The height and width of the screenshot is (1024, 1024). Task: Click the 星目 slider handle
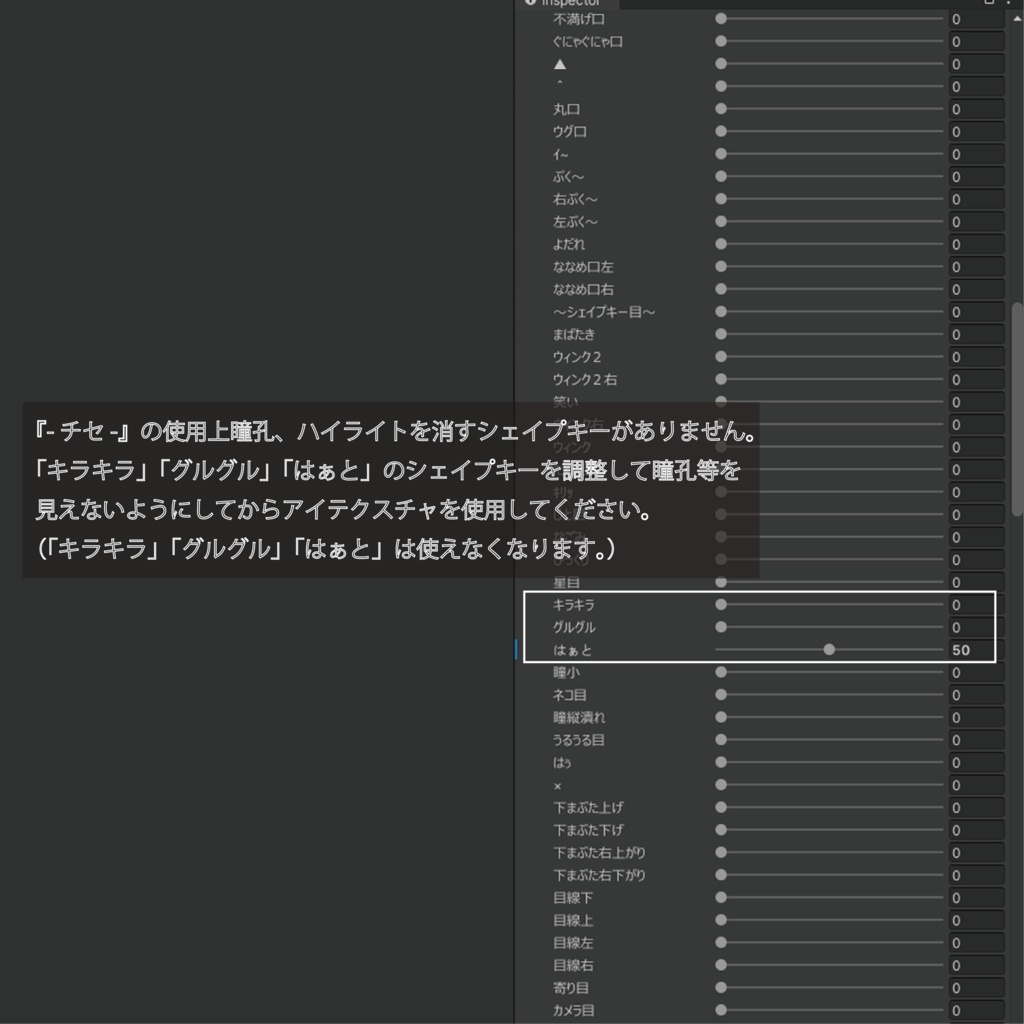pyautogui.click(x=720, y=583)
